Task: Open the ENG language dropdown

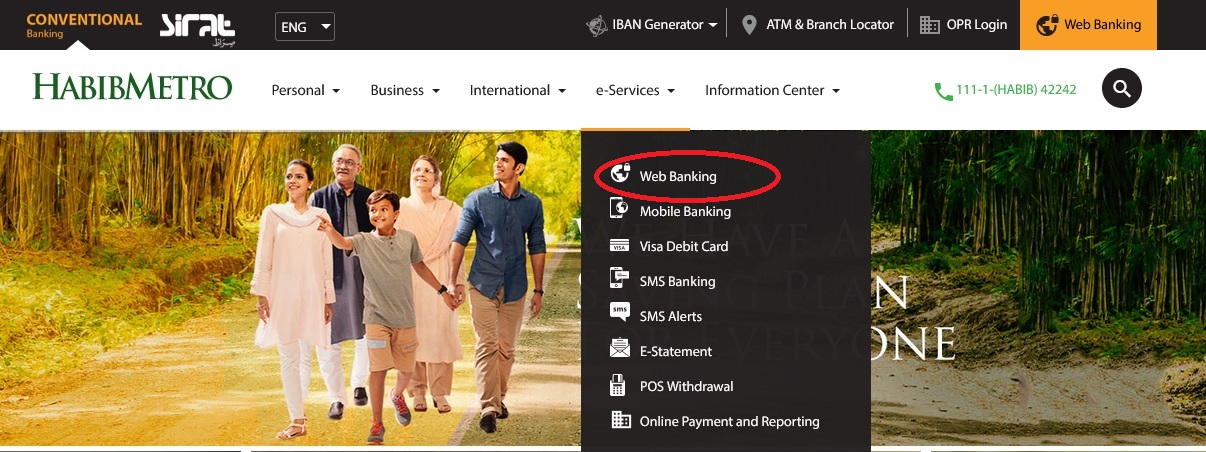Action: (x=304, y=27)
